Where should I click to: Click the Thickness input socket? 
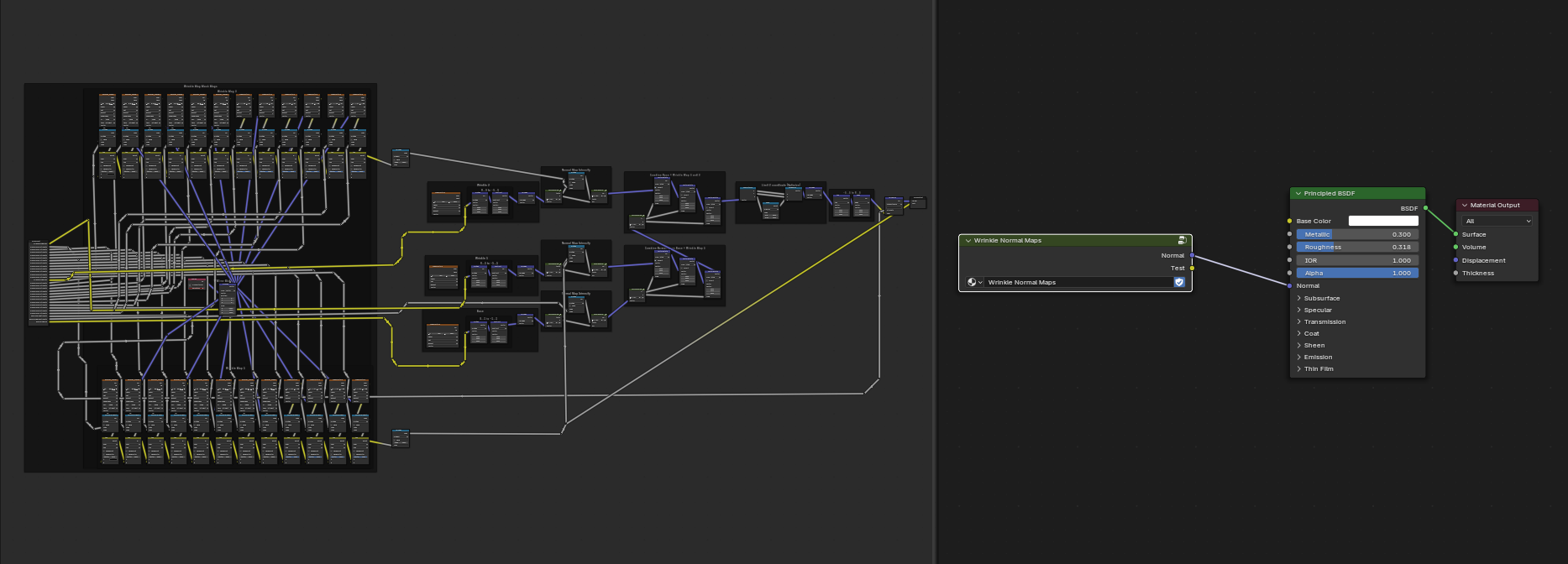[1455, 274]
